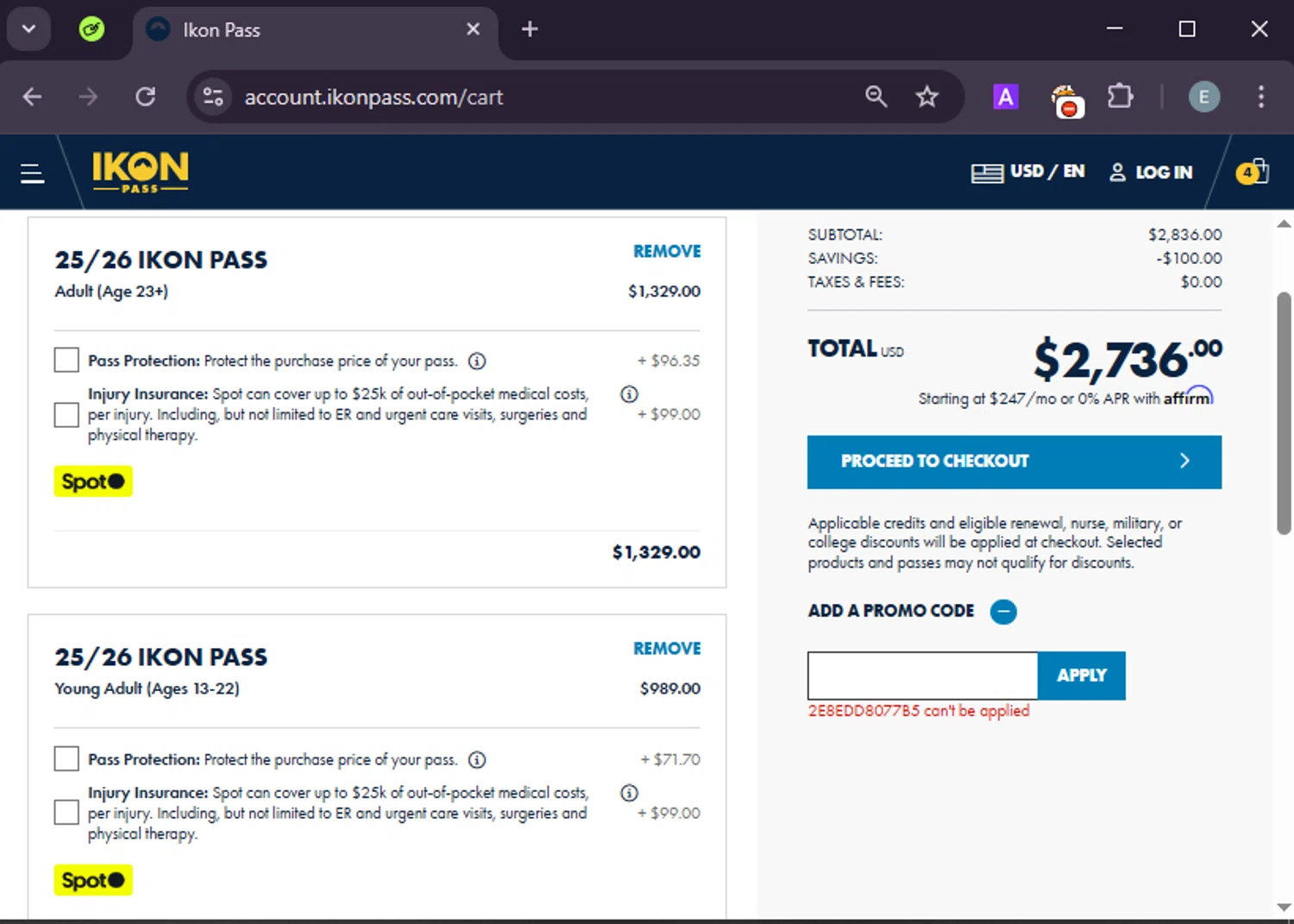Screen dimensions: 1294x924
Task: Open the USD / EN currency language selector
Action: (1028, 172)
